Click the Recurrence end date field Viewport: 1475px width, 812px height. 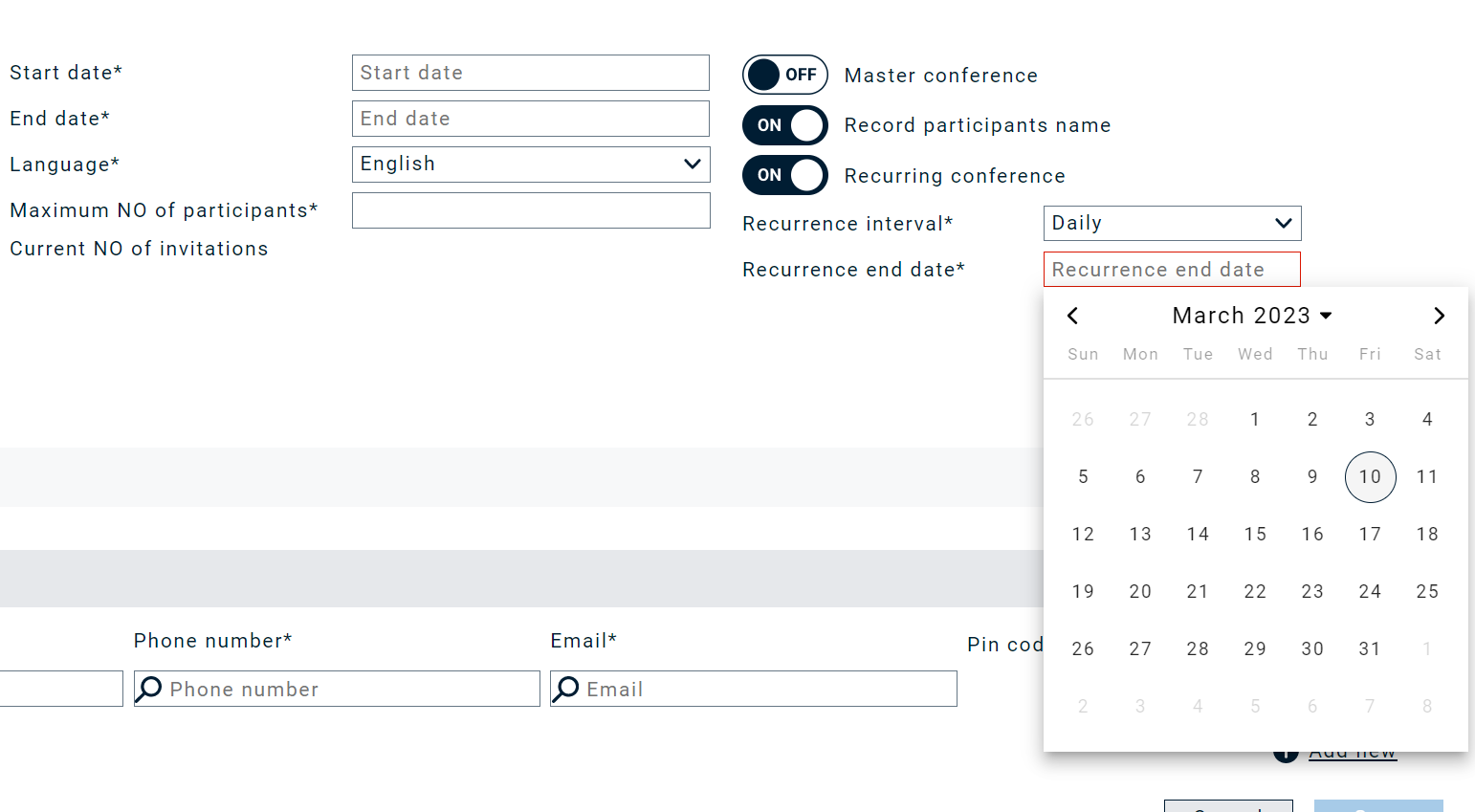point(1172,270)
